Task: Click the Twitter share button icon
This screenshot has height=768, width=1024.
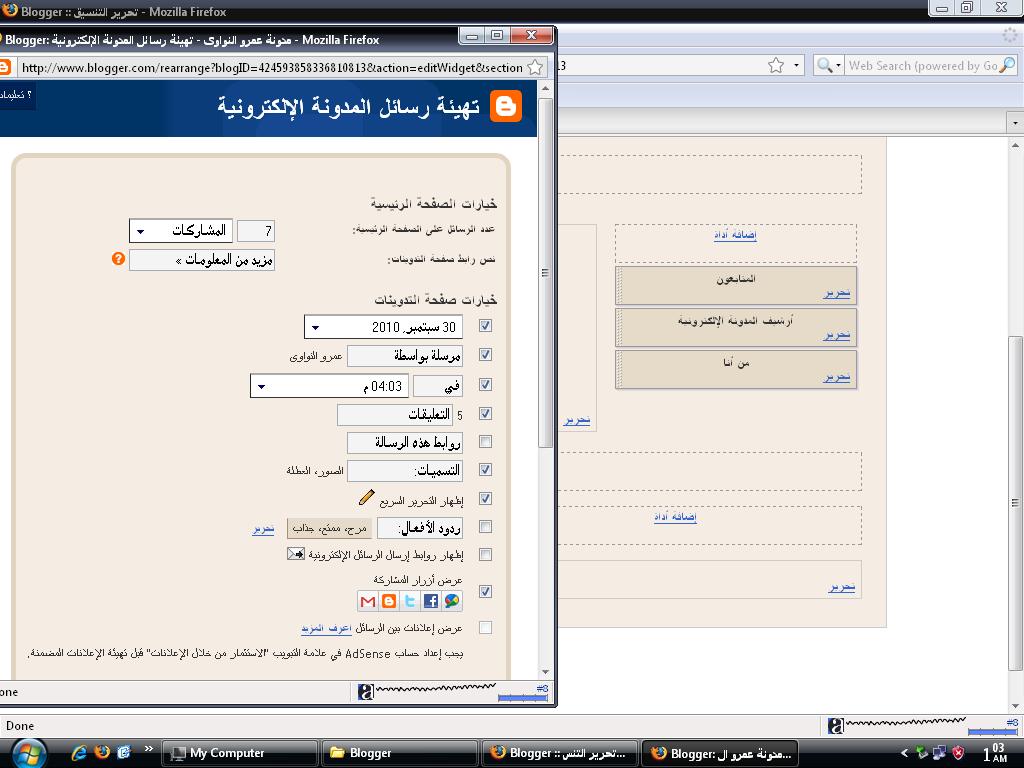Action: pyautogui.click(x=410, y=601)
